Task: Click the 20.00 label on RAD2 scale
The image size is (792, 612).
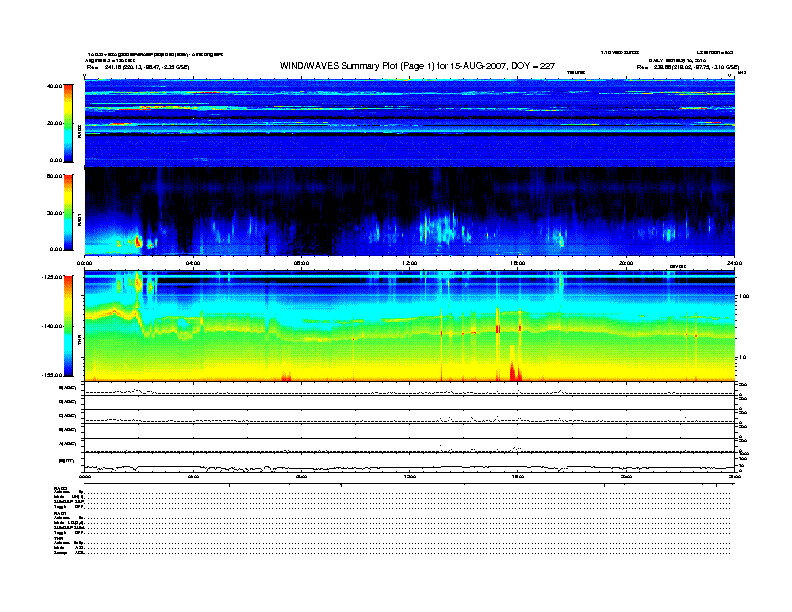Action: 55,123
